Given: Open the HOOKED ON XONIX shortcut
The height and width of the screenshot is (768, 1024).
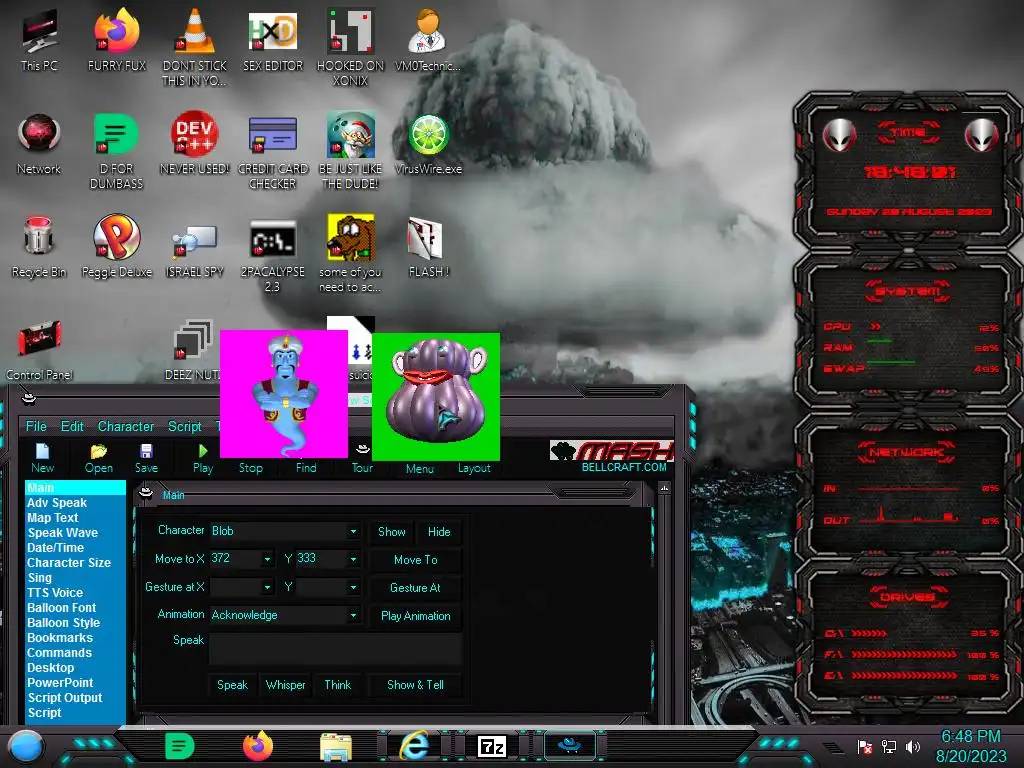Looking at the screenshot, I should coord(351,47).
